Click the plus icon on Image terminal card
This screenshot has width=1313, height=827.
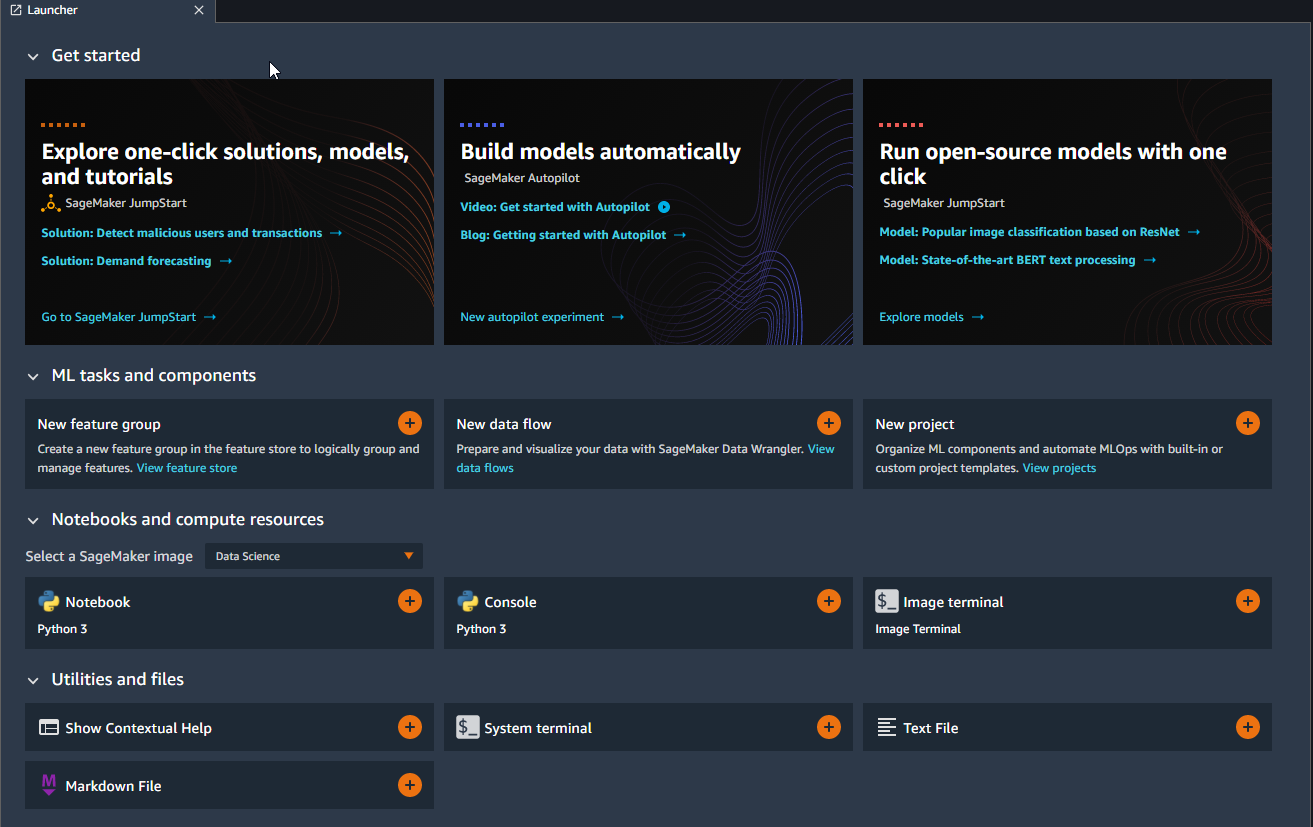click(x=1248, y=600)
